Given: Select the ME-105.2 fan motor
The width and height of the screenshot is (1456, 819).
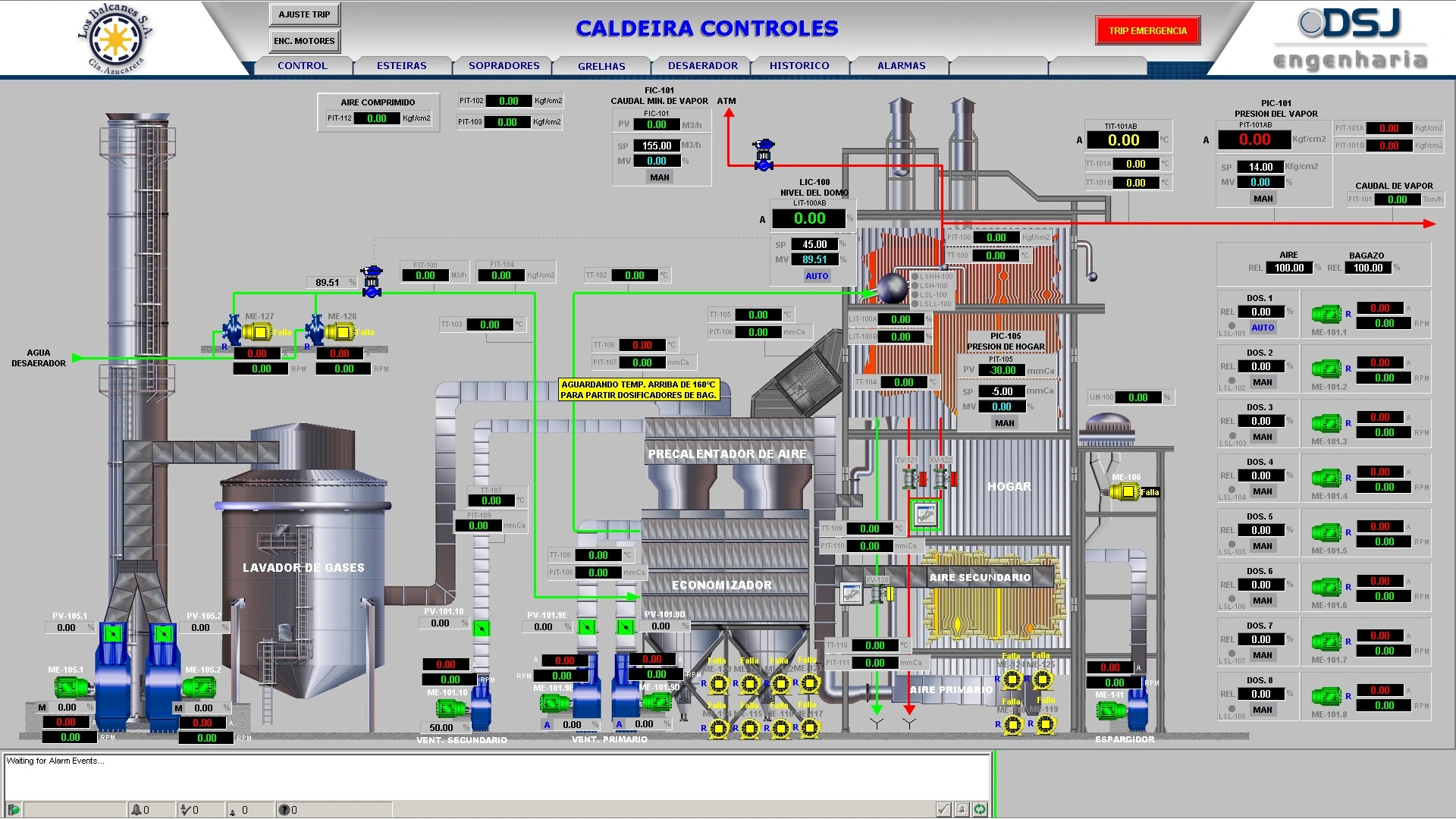Looking at the screenshot, I should pos(199,688).
